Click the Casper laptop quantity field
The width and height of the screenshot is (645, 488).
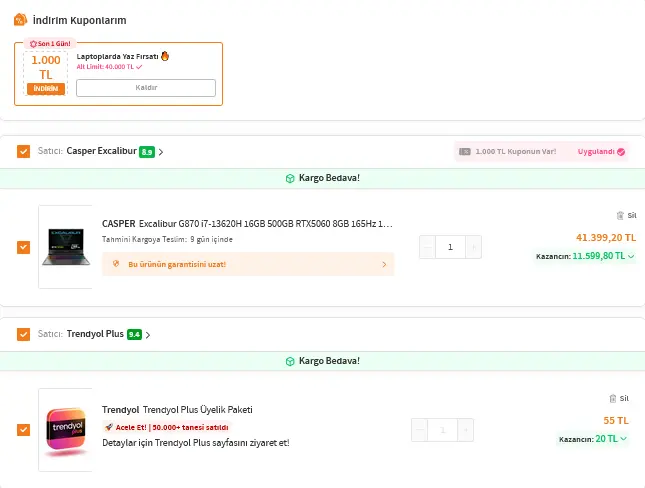pyautogui.click(x=450, y=247)
